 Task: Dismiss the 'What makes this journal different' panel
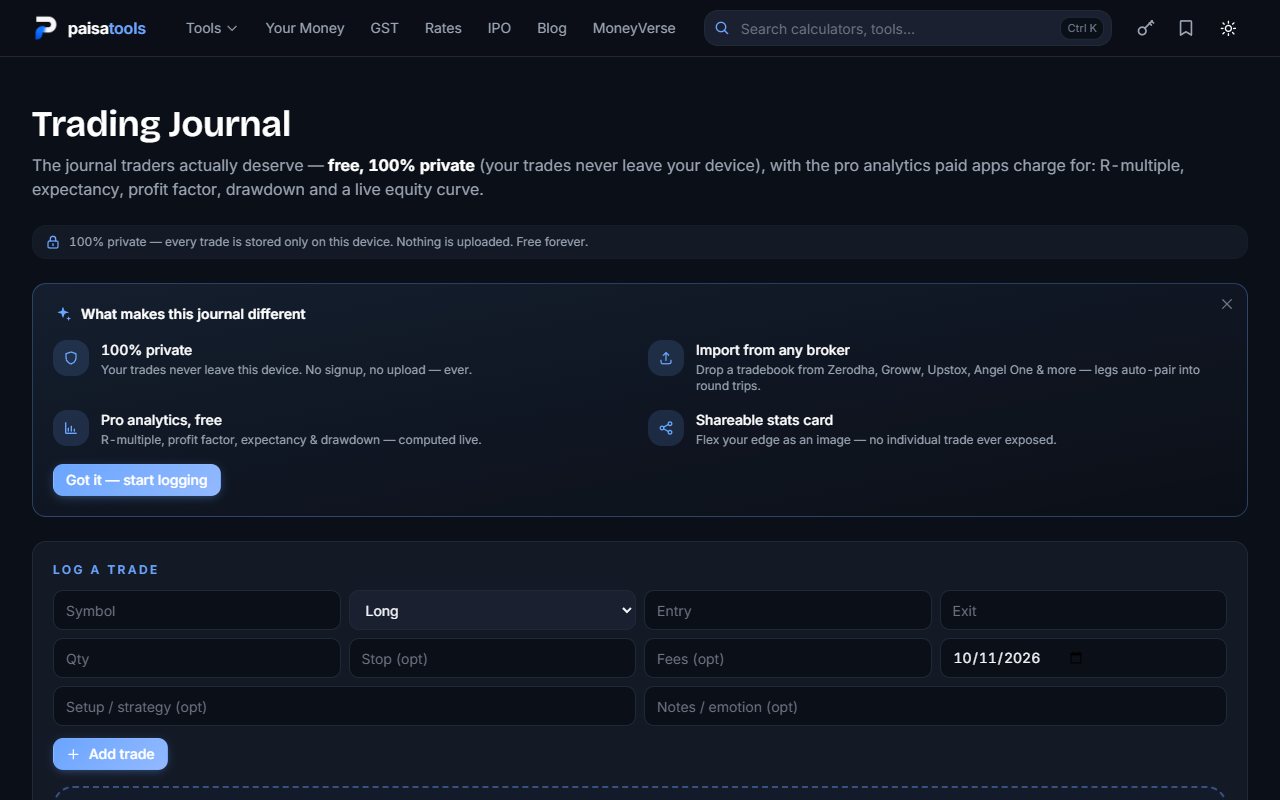point(1227,304)
